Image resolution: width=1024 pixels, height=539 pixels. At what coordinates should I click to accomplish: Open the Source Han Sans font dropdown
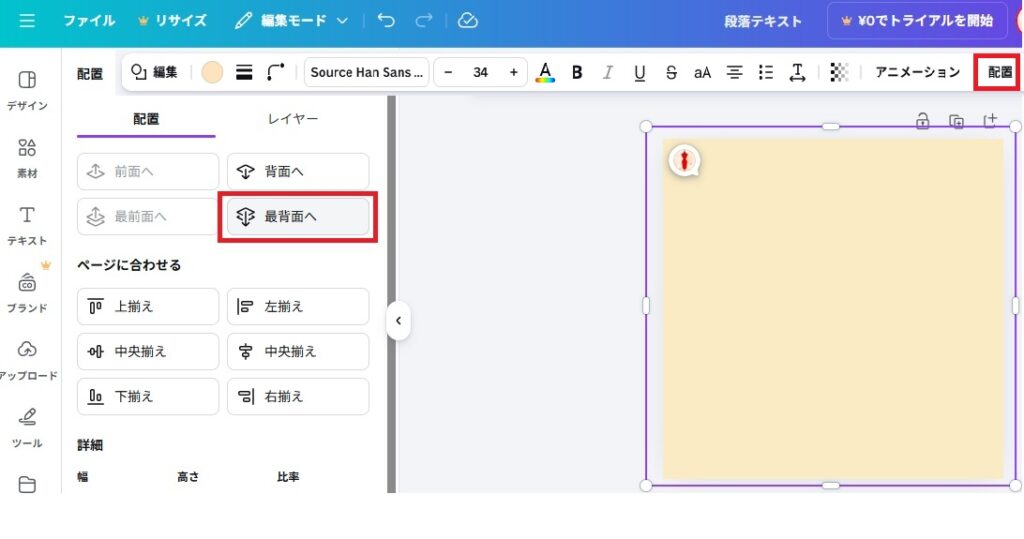(x=366, y=72)
